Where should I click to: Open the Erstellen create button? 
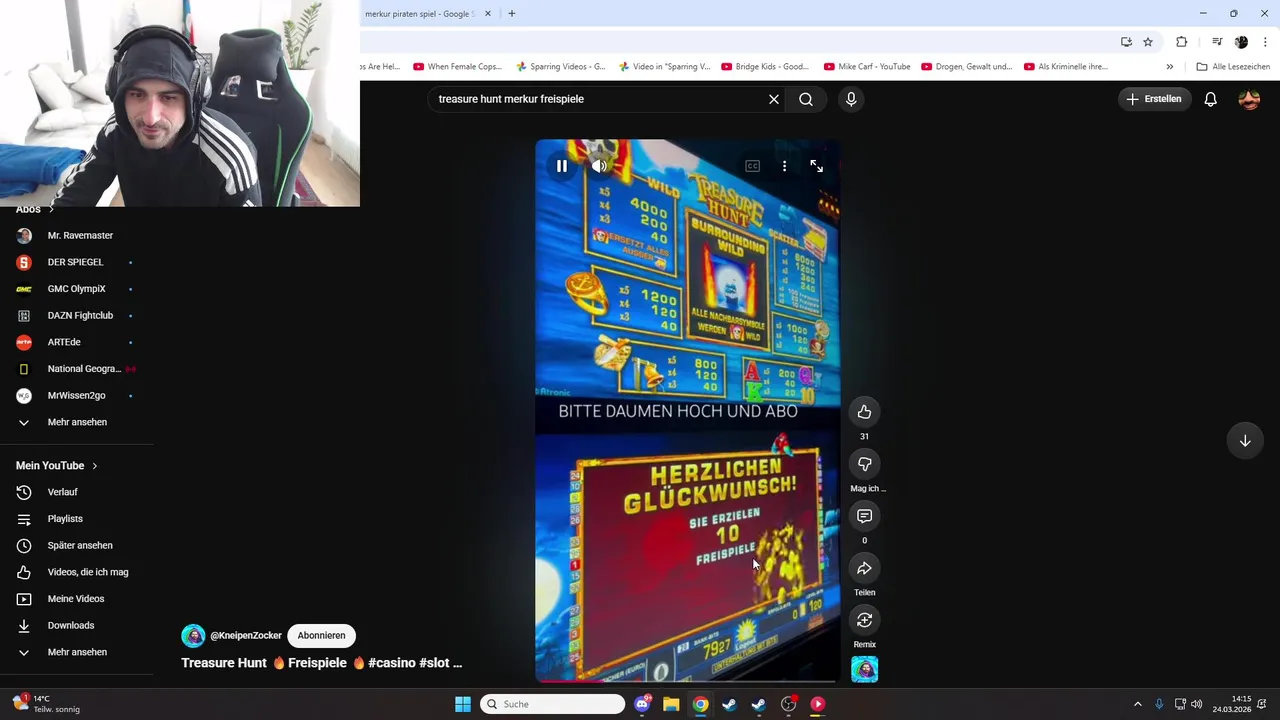click(x=1155, y=99)
